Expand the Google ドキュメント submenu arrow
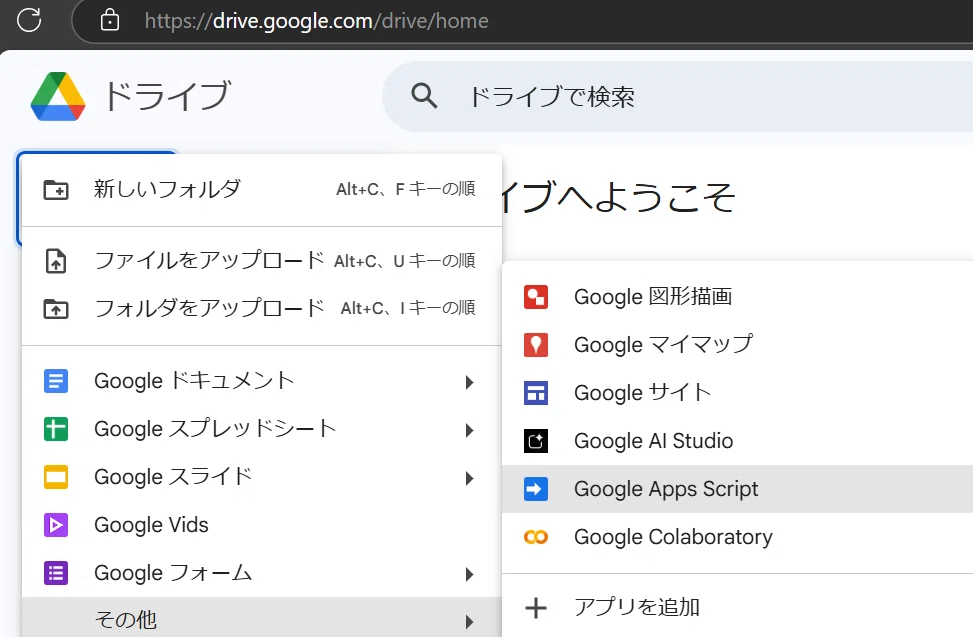Viewport: 973px width, 637px height. pyautogui.click(x=470, y=382)
